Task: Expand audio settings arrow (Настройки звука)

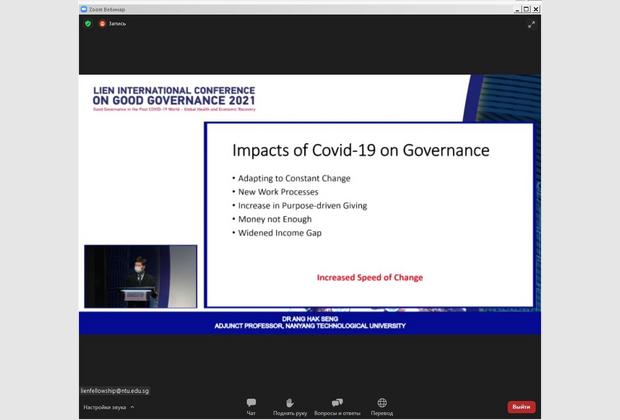Action: pos(132,407)
